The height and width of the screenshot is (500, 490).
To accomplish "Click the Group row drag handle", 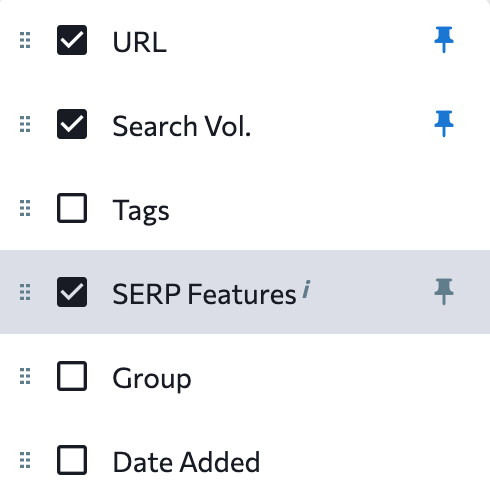I will click(25, 376).
